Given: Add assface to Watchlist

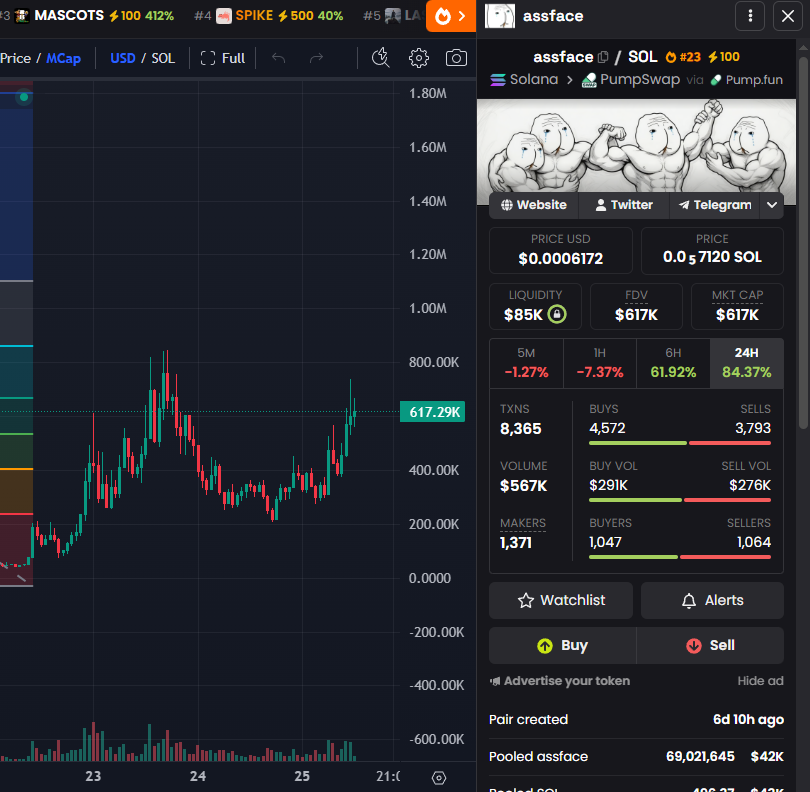Looking at the screenshot, I should click(x=560, y=600).
